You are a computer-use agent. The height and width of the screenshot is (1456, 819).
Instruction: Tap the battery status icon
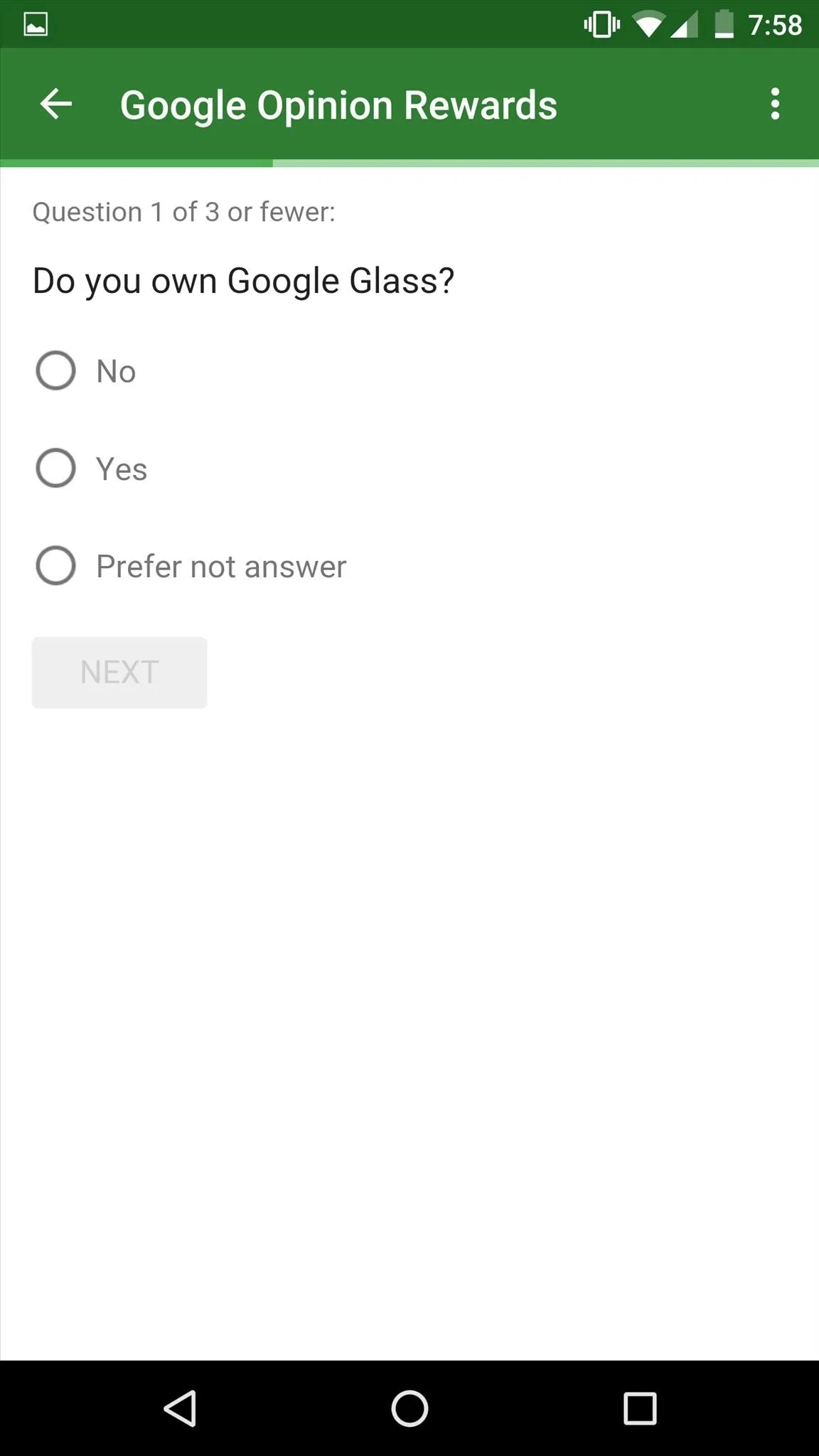pyautogui.click(x=724, y=24)
